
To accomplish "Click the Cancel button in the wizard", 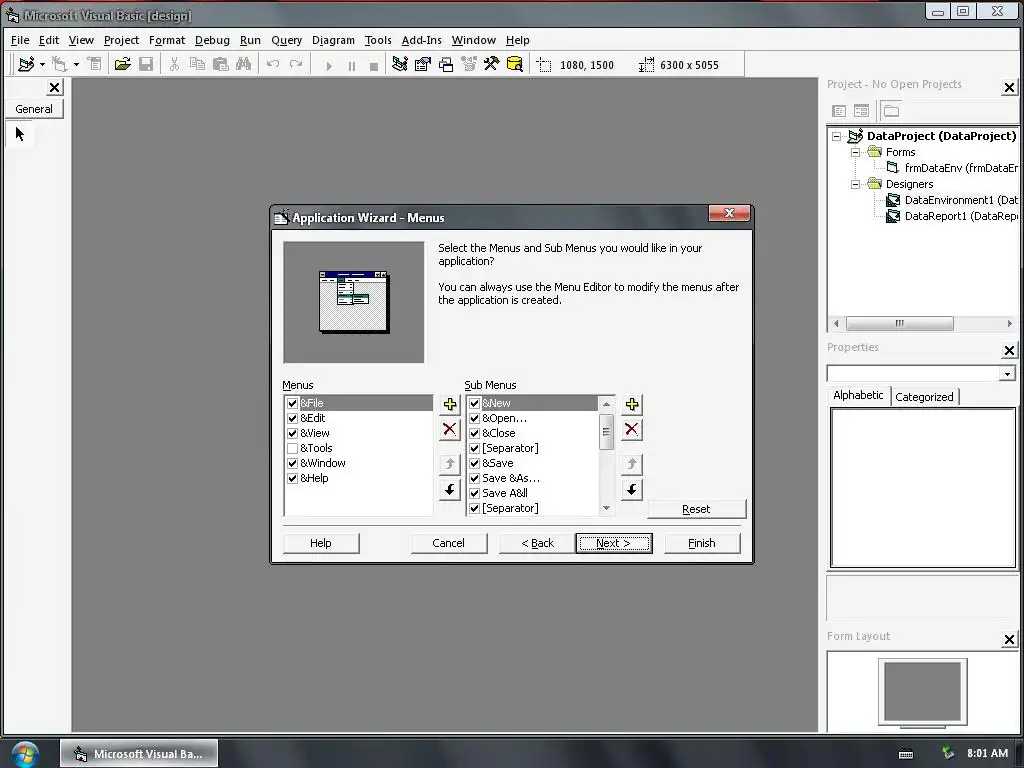I will pos(449,543).
